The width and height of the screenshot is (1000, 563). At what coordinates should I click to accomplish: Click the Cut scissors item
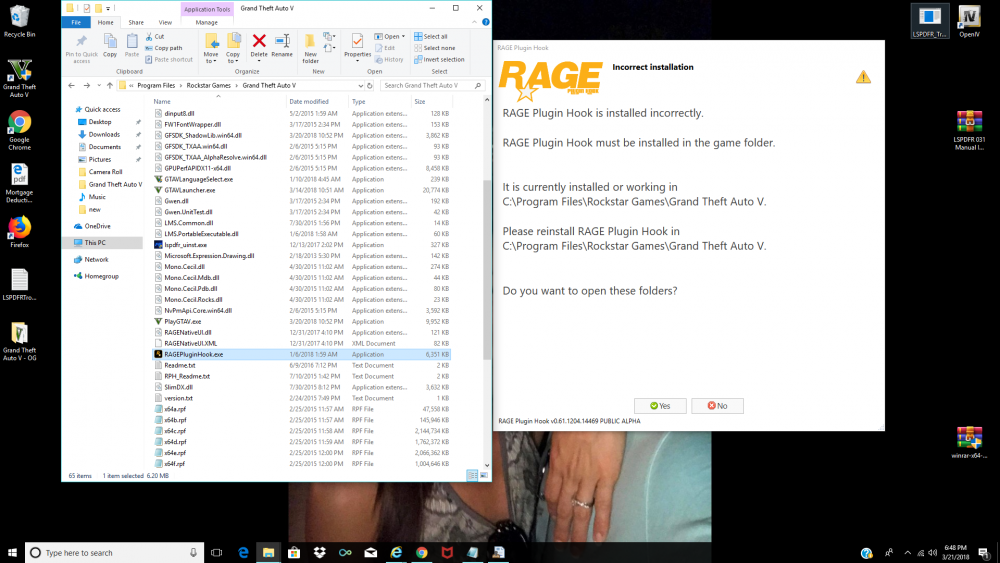(155, 37)
